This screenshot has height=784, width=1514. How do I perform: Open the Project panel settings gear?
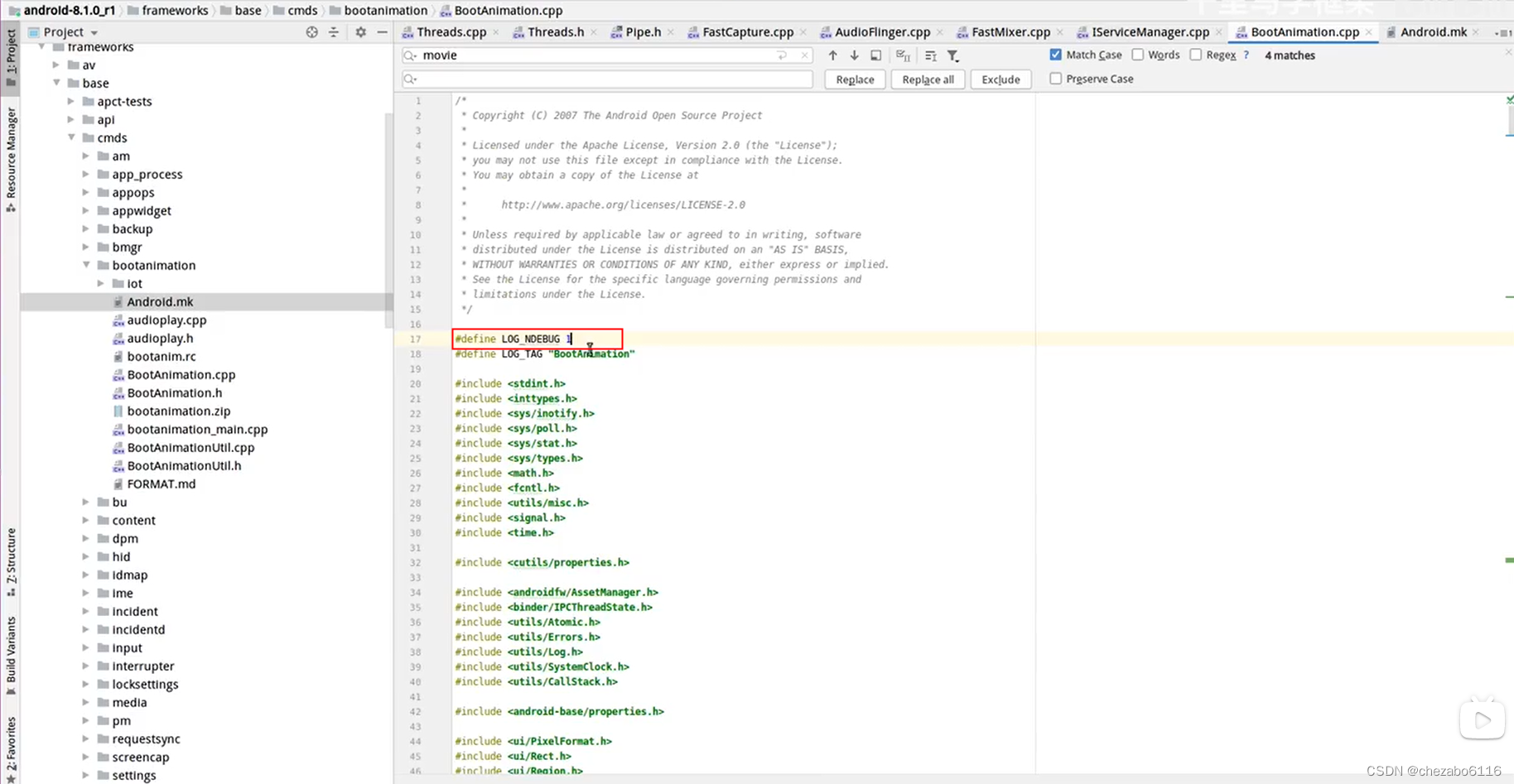tap(359, 31)
